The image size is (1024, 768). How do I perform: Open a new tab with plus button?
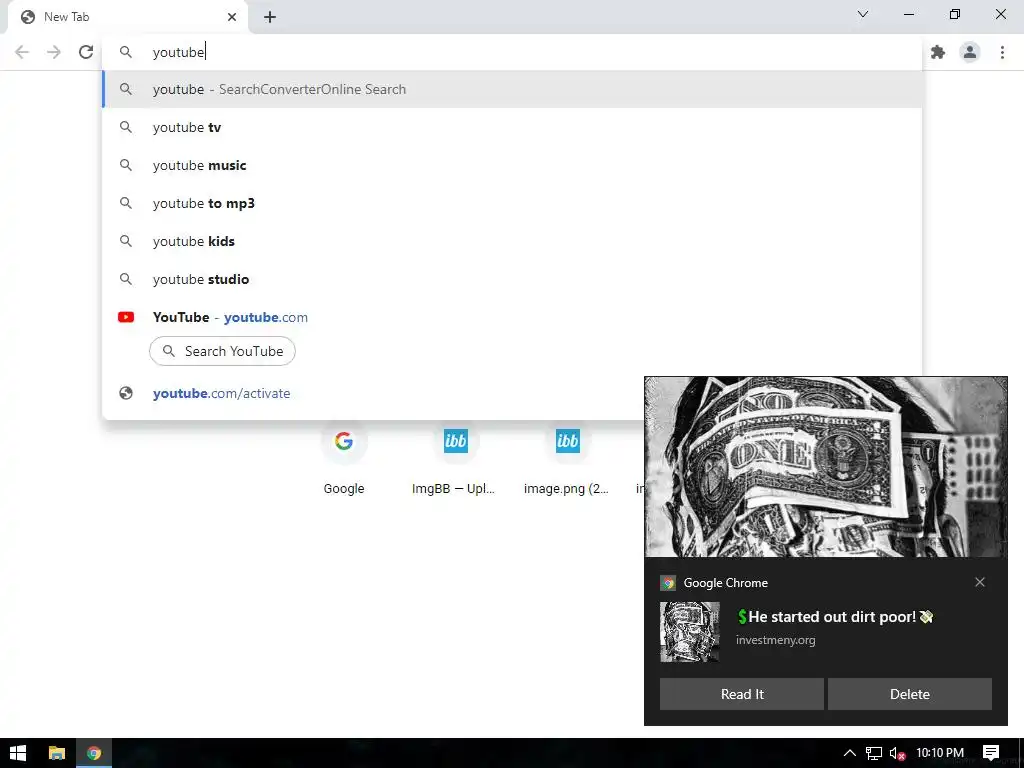coord(270,17)
